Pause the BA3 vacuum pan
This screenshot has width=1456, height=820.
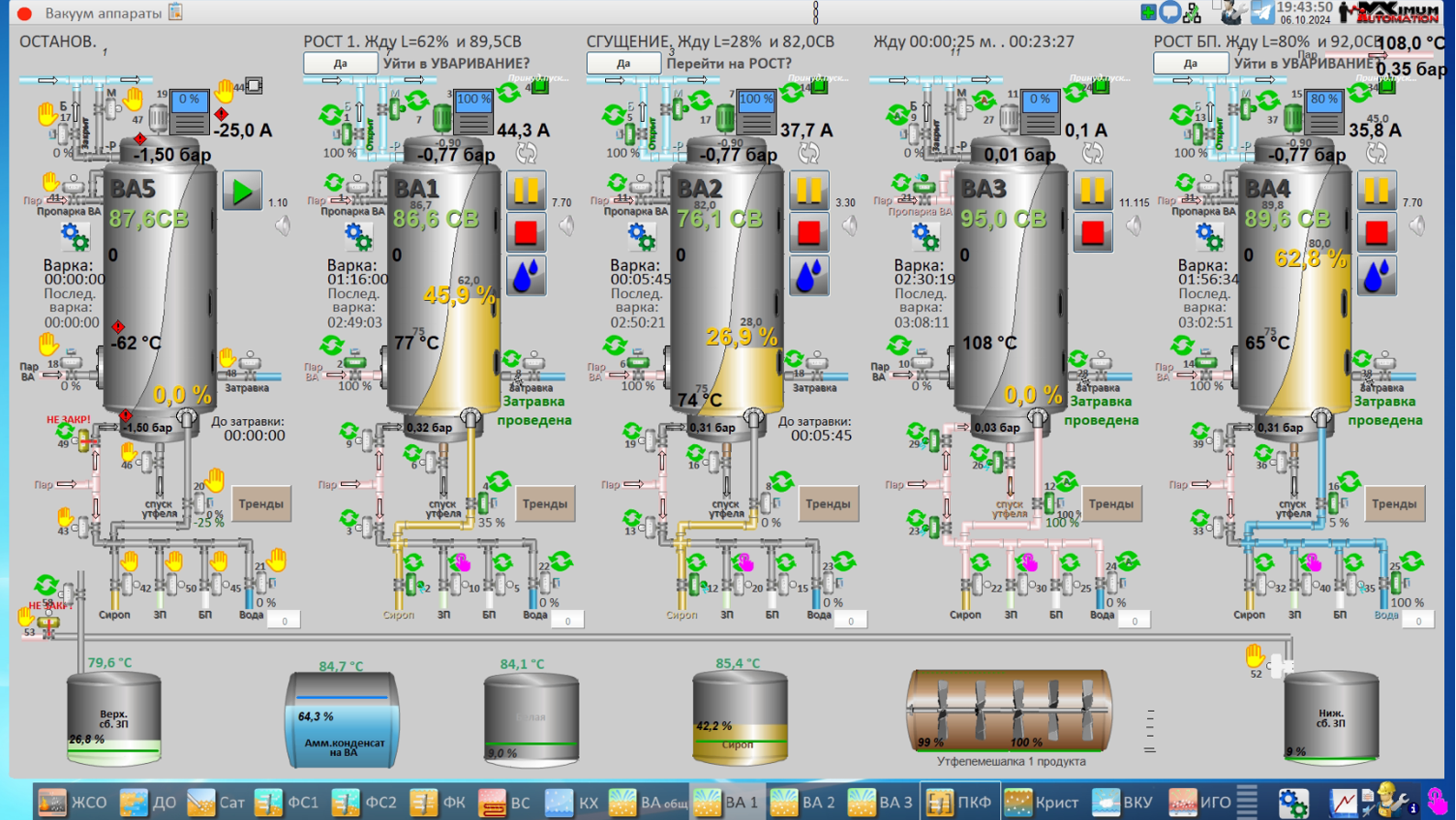point(1093,191)
